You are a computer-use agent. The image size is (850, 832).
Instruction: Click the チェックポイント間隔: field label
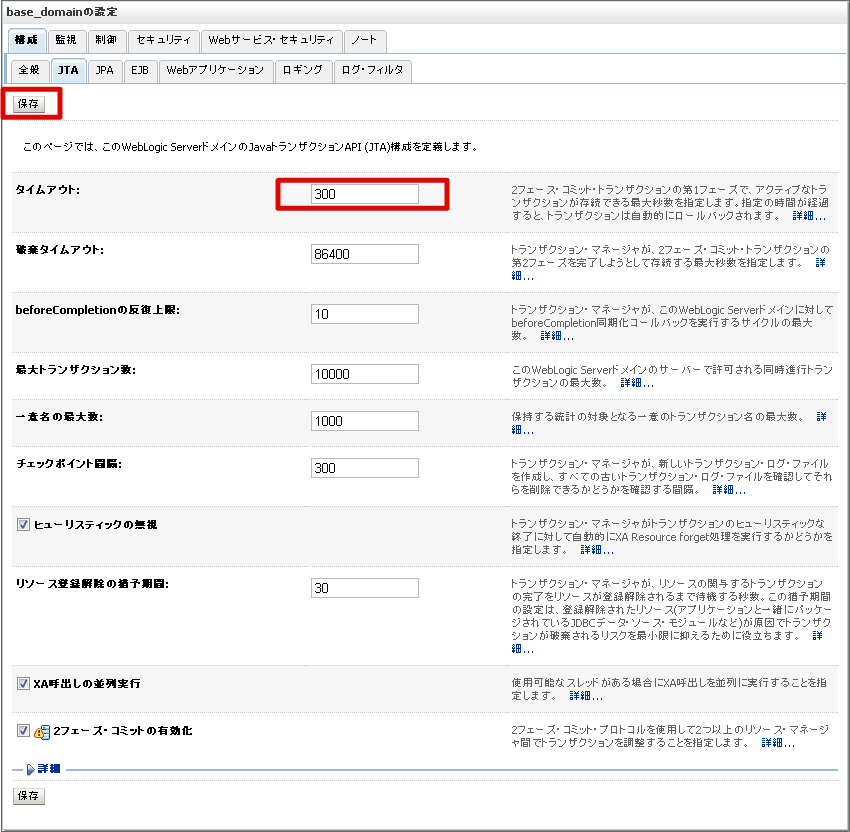69,464
